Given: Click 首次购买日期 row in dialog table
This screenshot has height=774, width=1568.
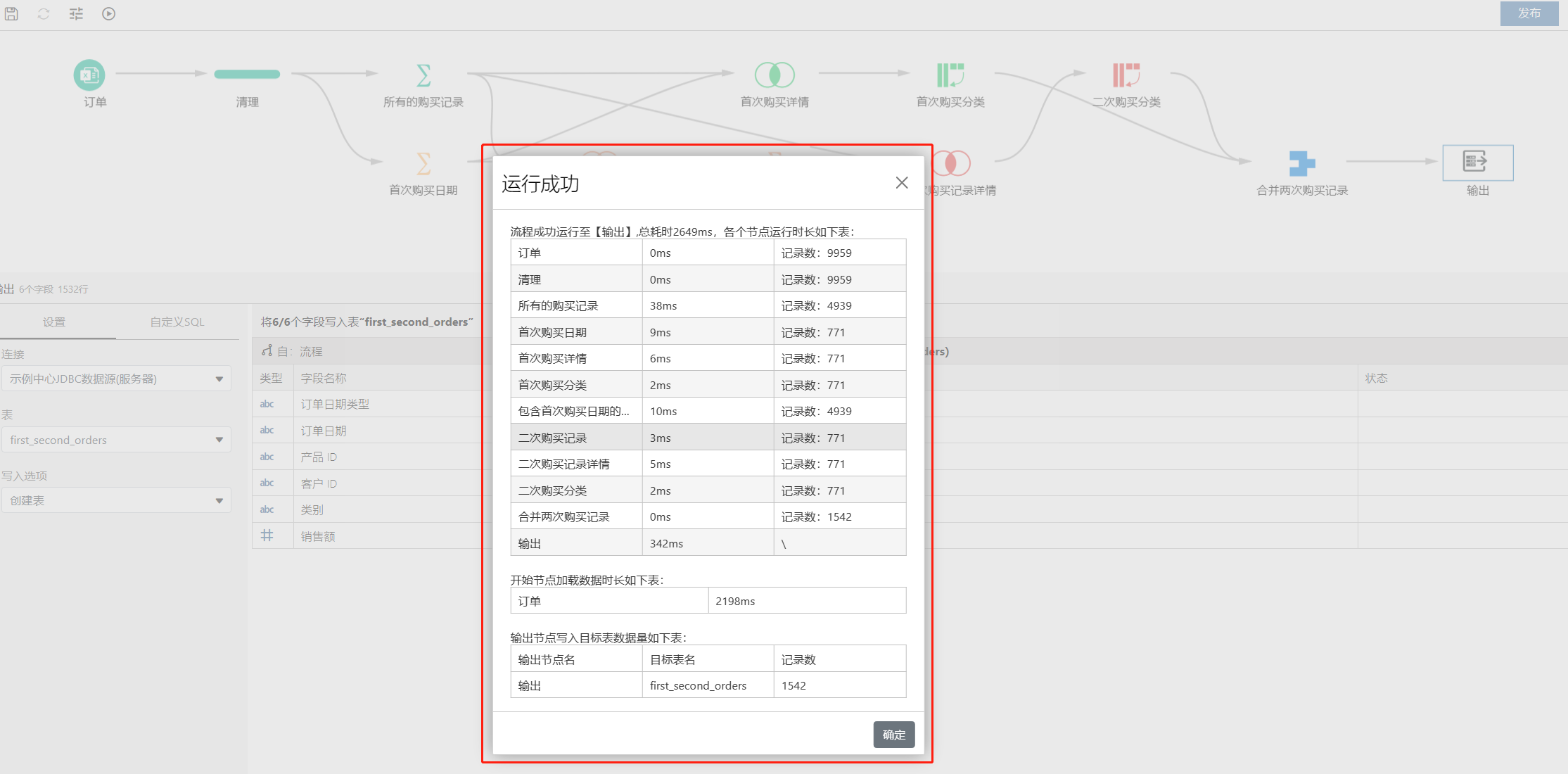Looking at the screenshot, I should (x=708, y=332).
